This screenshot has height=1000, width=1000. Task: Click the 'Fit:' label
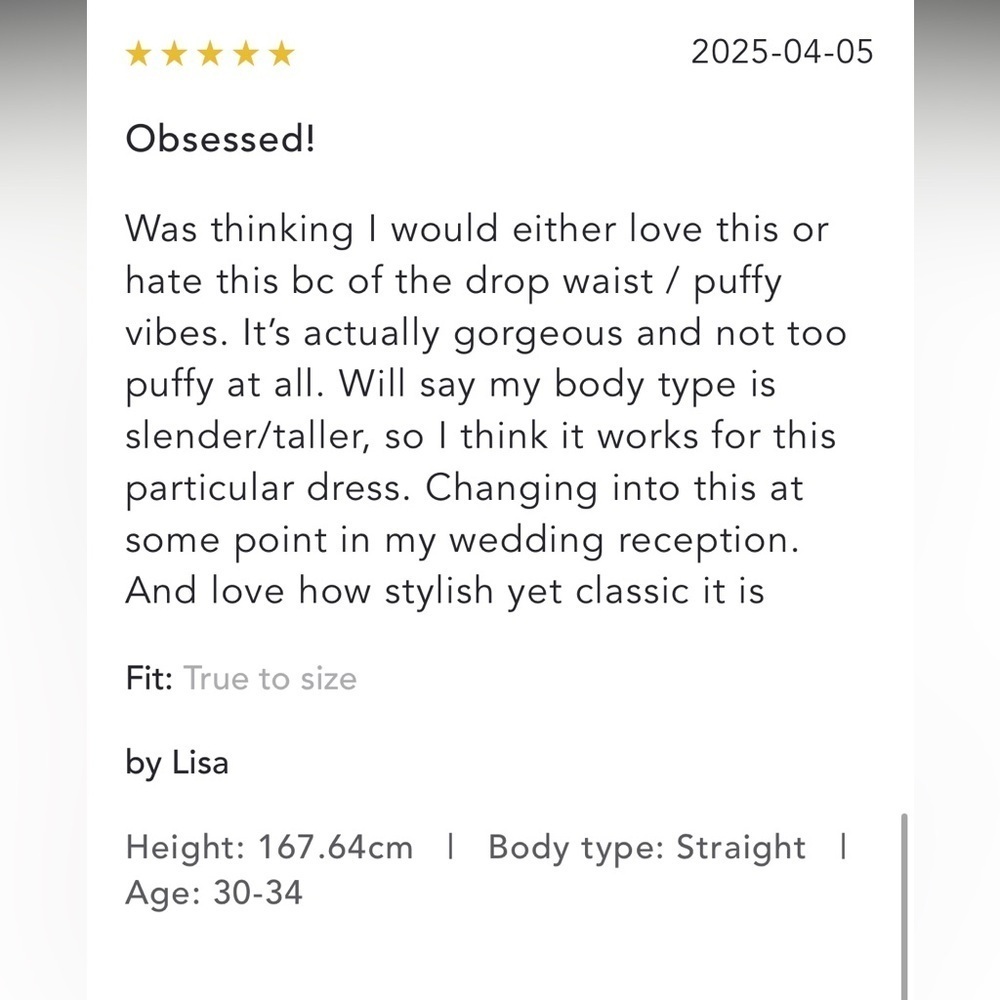tap(149, 679)
